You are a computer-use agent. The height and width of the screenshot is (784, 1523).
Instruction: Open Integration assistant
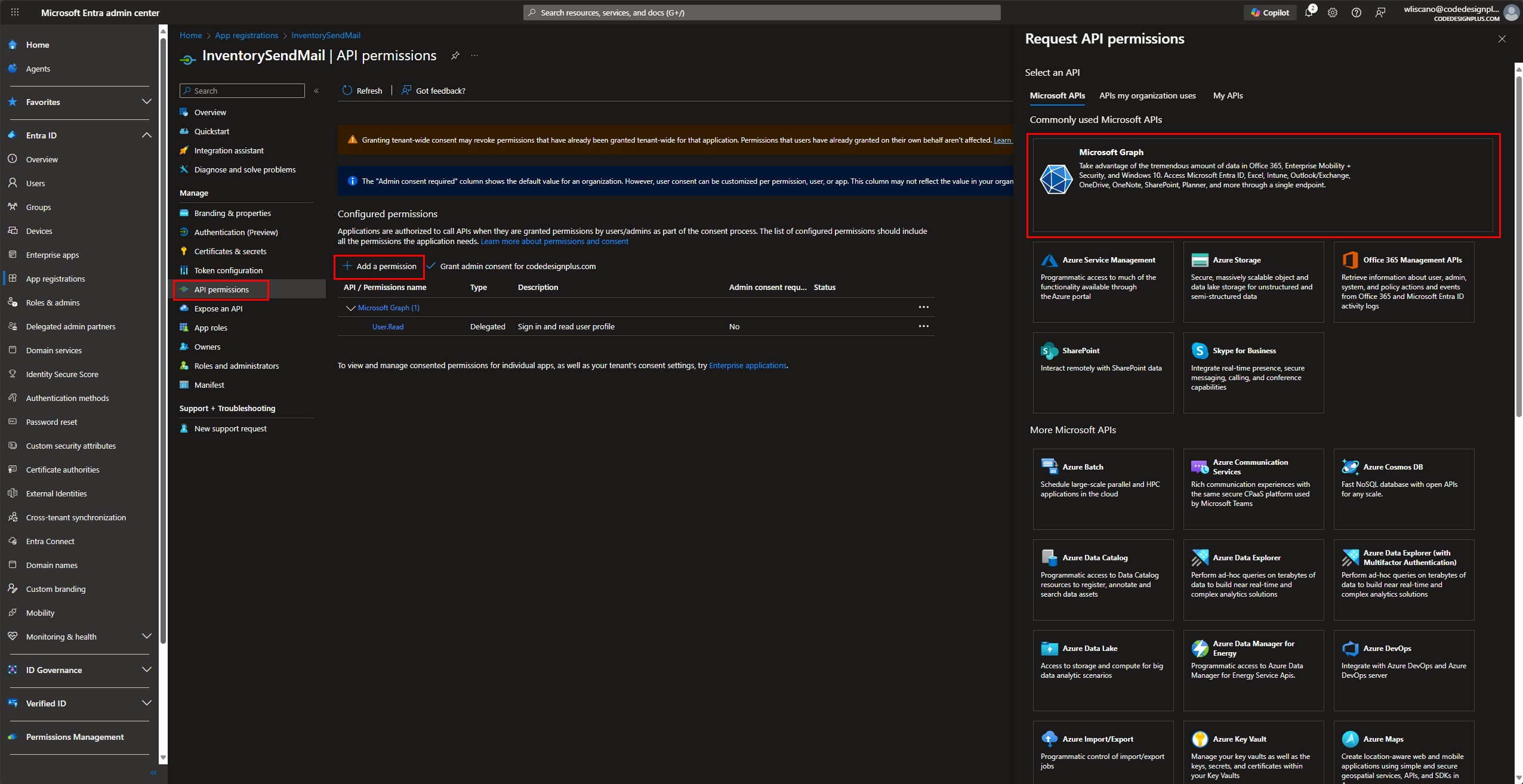(x=229, y=150)
